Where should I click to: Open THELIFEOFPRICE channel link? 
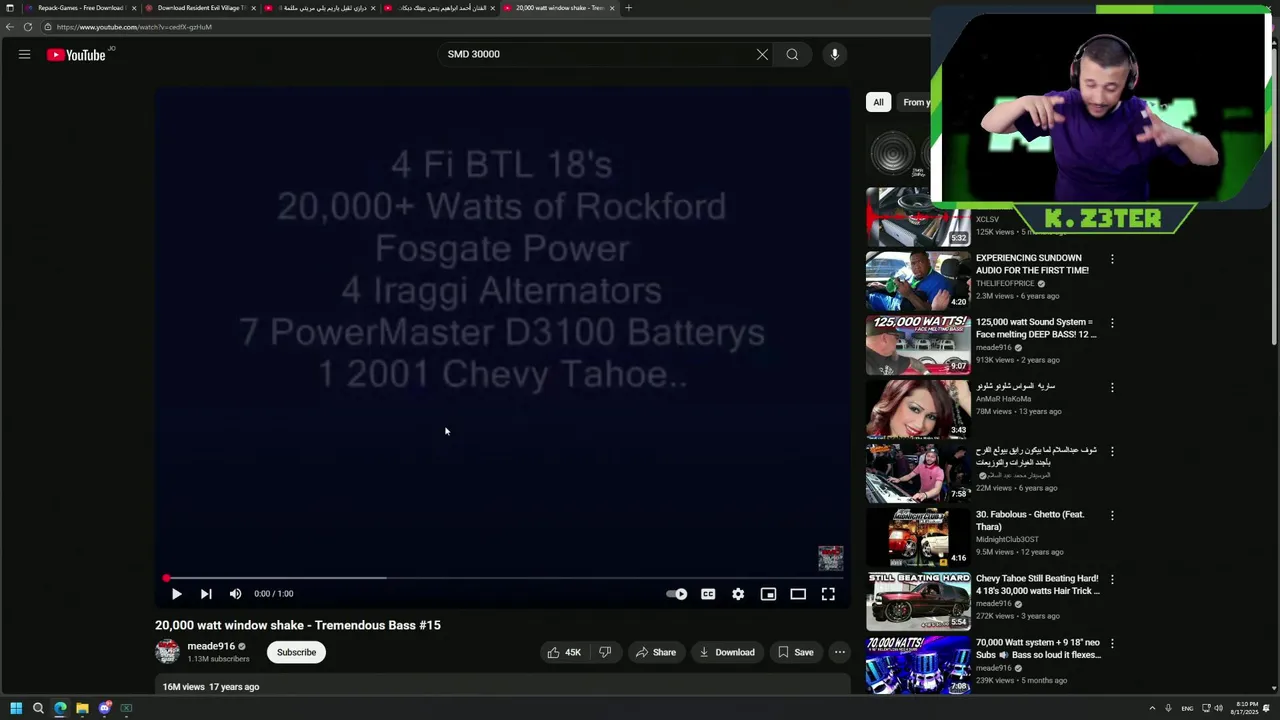1005,283
